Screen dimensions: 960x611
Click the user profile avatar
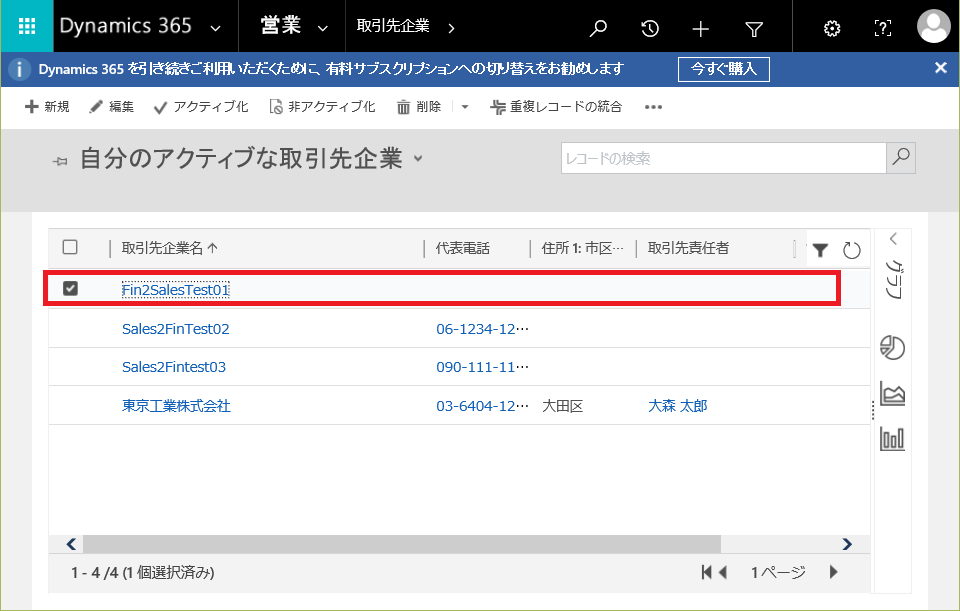click(933, 26)
